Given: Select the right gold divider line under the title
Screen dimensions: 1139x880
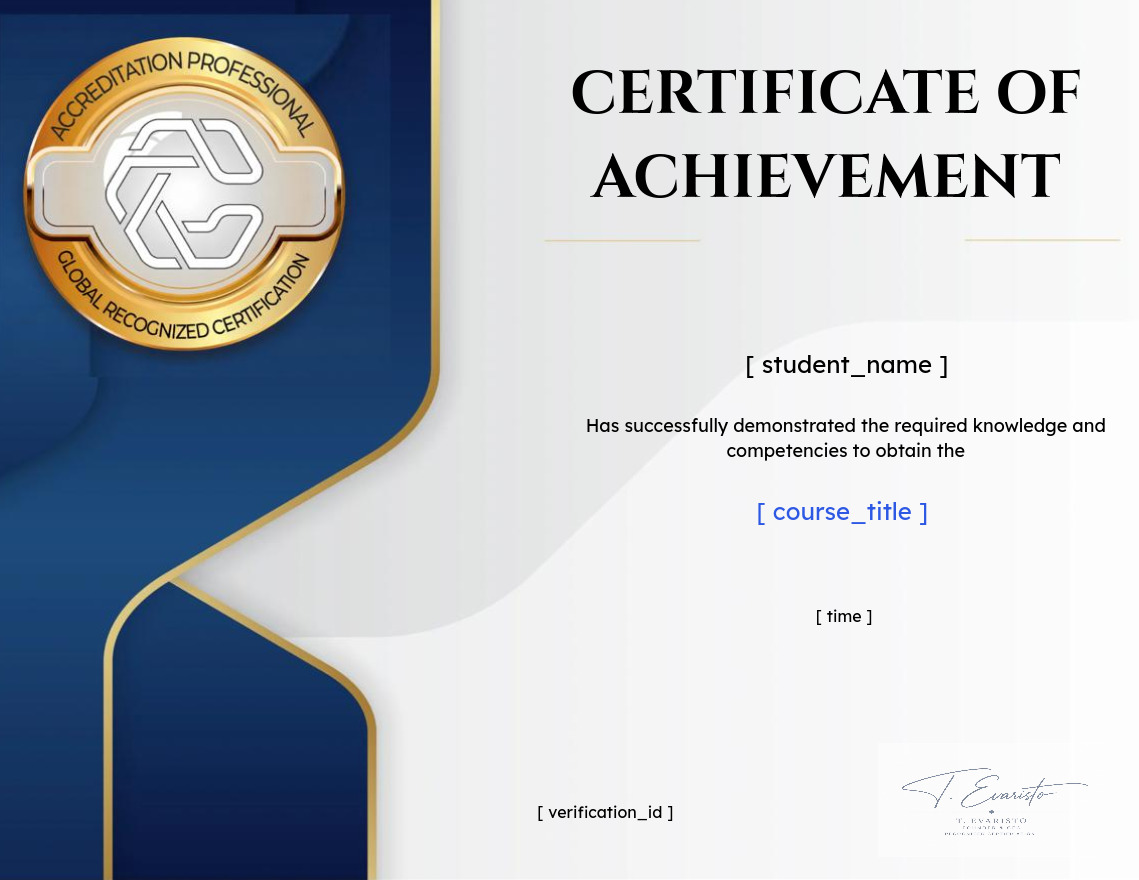Looking at the screenshot, I should pyautogui.click(x=1042, y=239).
